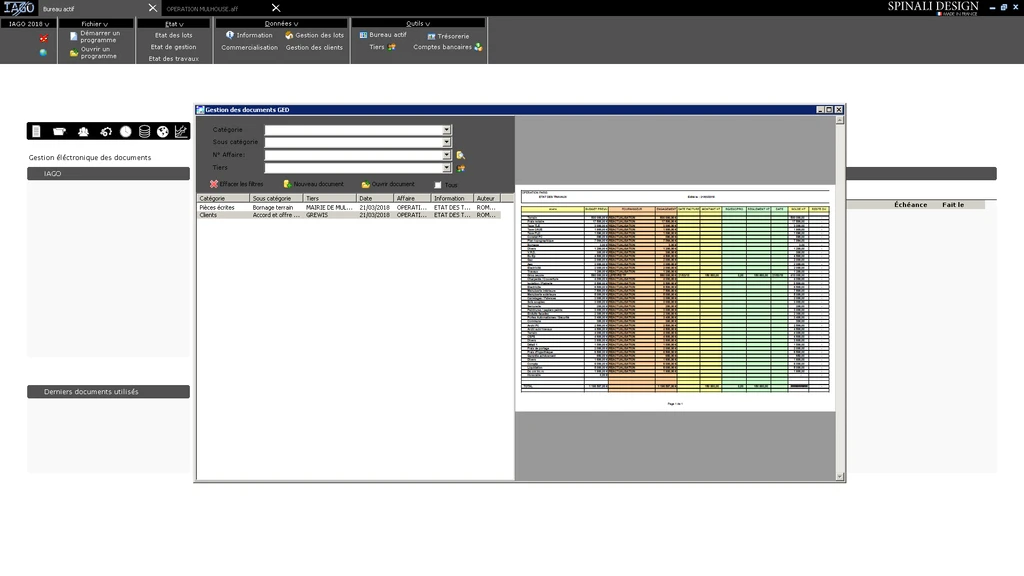Click the search icon next to N° Affaire
1024x576 pixels.
point(460,155)
